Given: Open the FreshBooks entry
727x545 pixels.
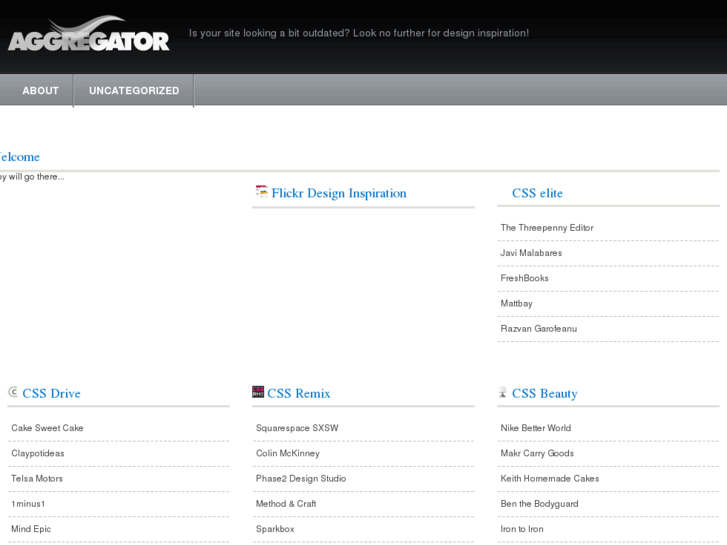Looking at the screenshot, I should [x=524, y=278].
